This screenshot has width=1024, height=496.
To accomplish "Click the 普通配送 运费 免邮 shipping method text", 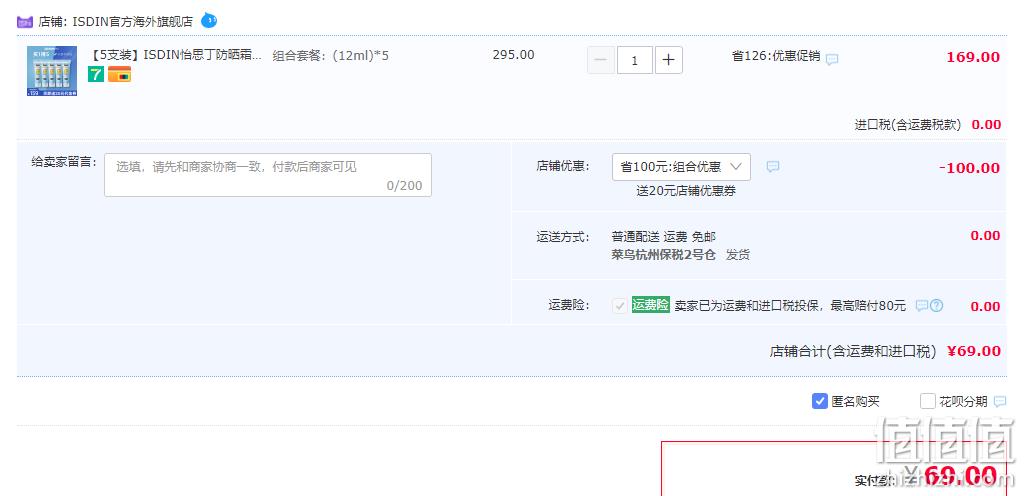I will [x=664, y=236].
